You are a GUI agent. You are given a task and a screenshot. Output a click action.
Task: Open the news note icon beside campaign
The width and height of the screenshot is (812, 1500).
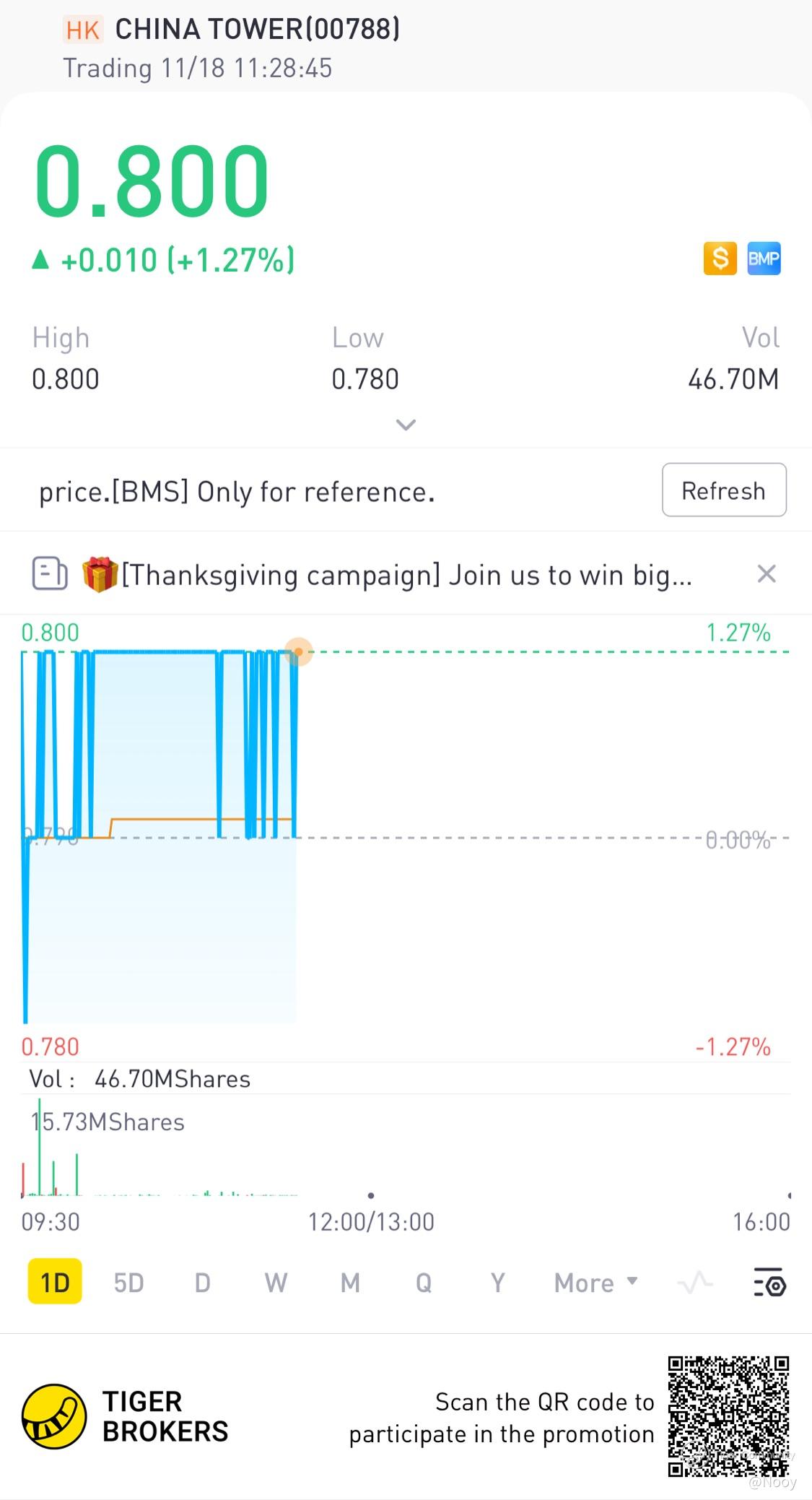[x=50, y=574]
